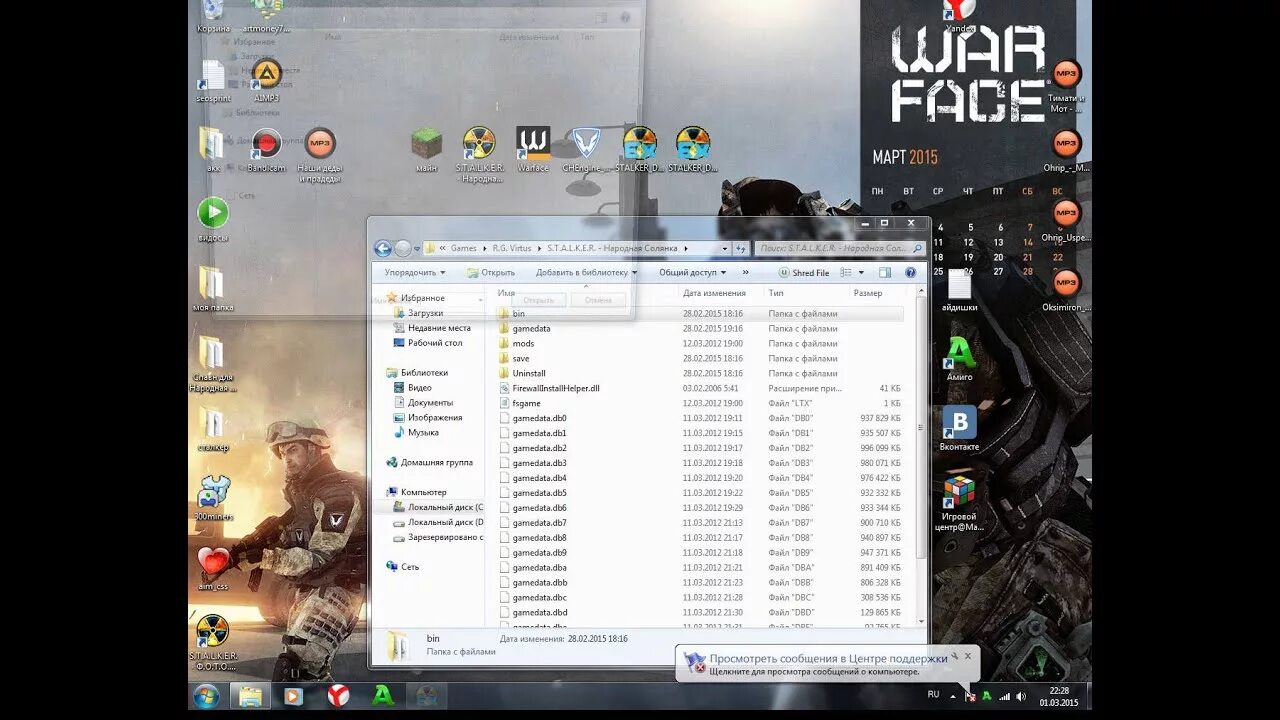Click the File Explorer icon on the taskbar
Screen dimensions: 1280x720
(250, 695)
